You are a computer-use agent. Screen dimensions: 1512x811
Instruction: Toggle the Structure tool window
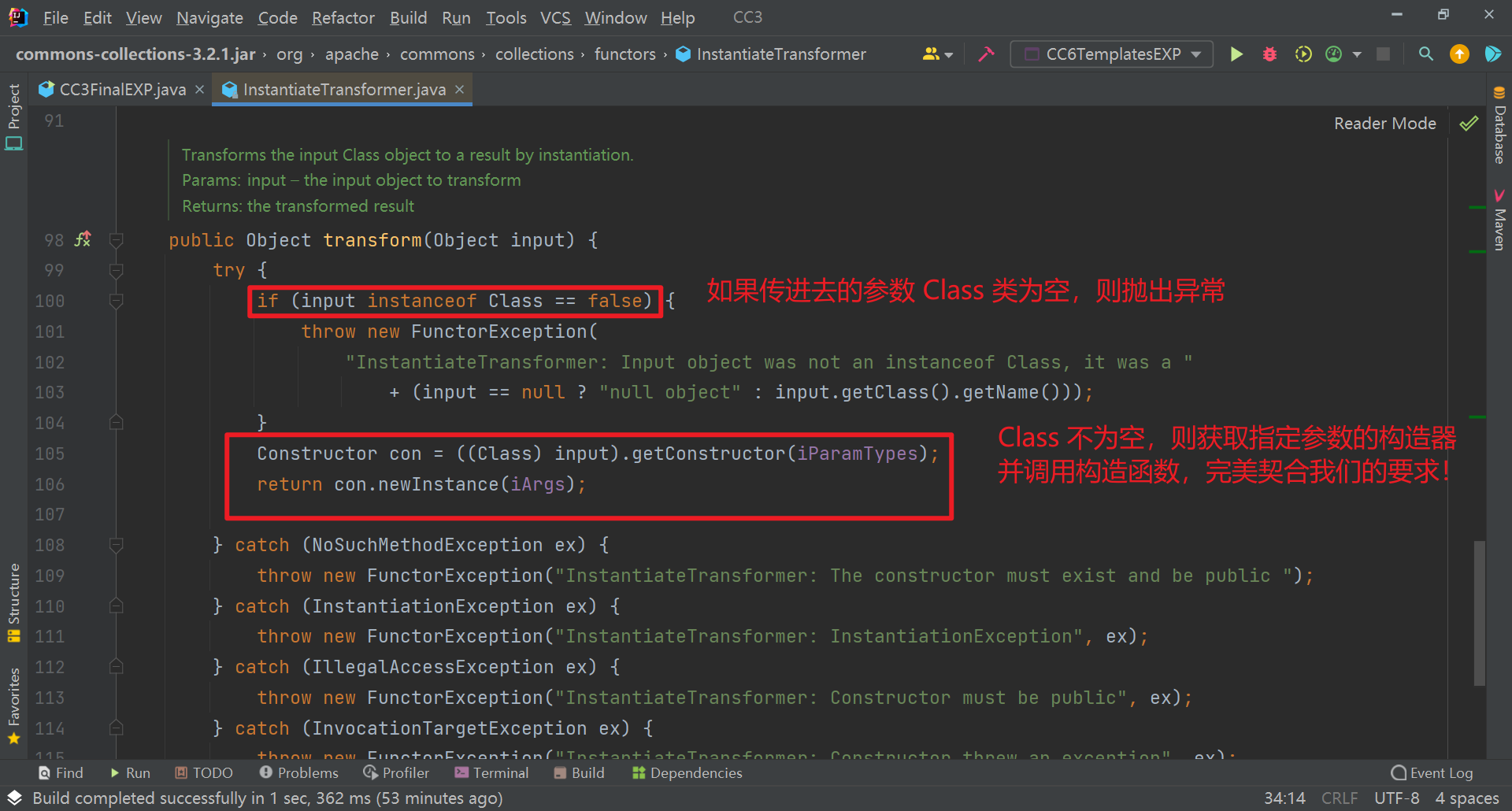pyautogui.click(x=13, y=597)
